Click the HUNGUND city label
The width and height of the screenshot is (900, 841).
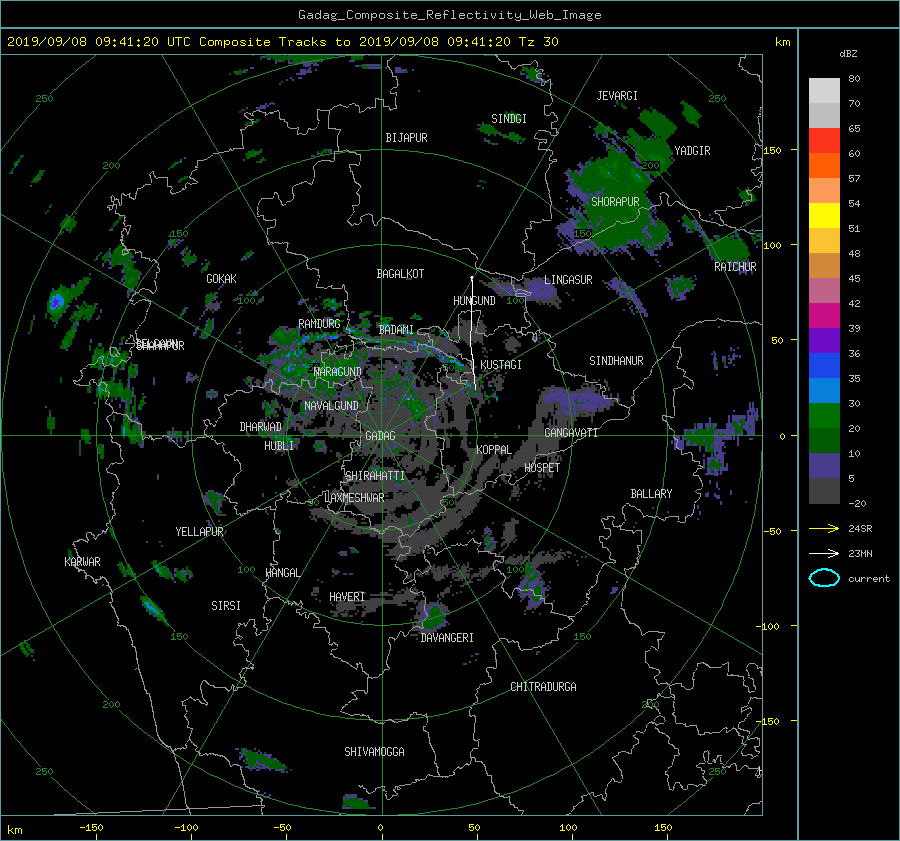(474, 301)
